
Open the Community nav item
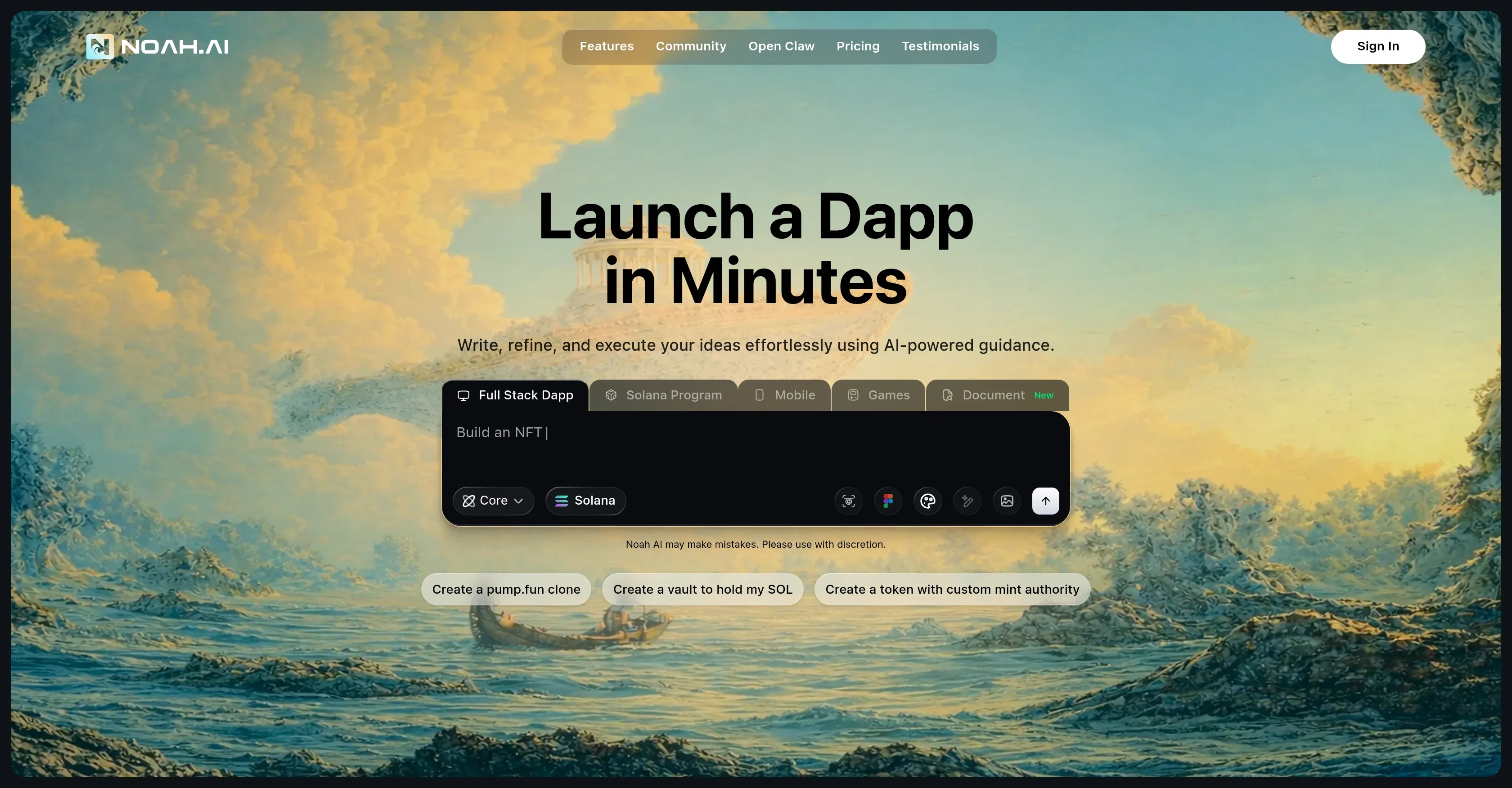pyautogui.click(x=691, y=46)
